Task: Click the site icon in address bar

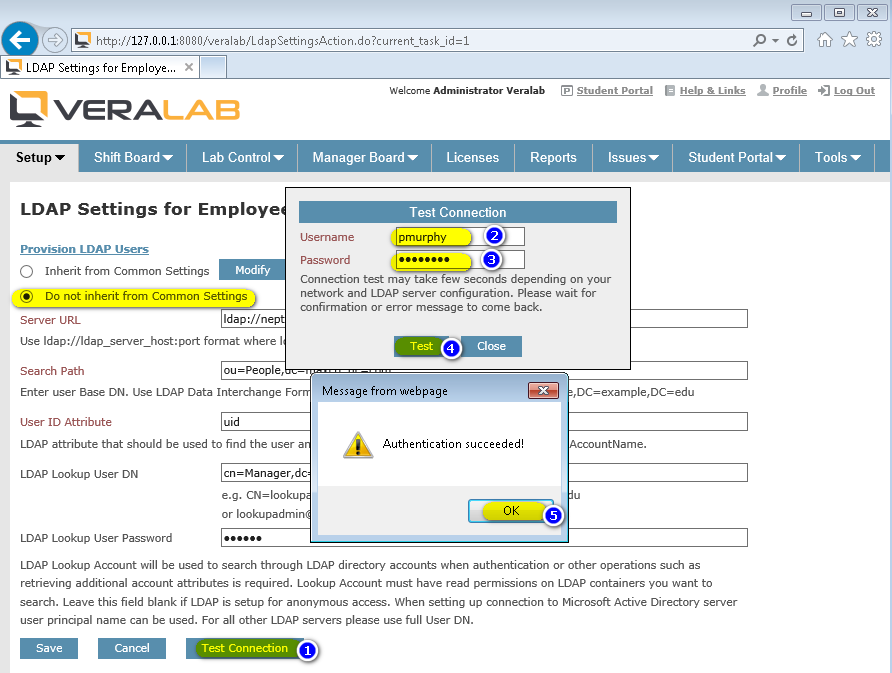Action: (83, 40)
